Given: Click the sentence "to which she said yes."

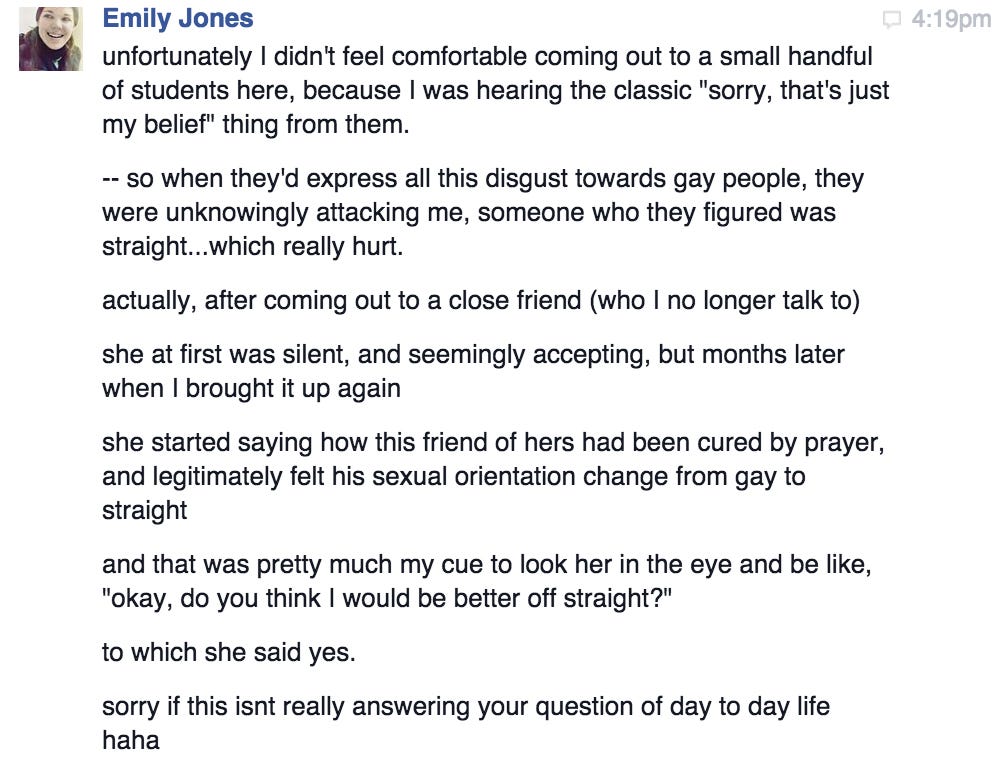Looking at the screenshot, I should coord(228,652).
